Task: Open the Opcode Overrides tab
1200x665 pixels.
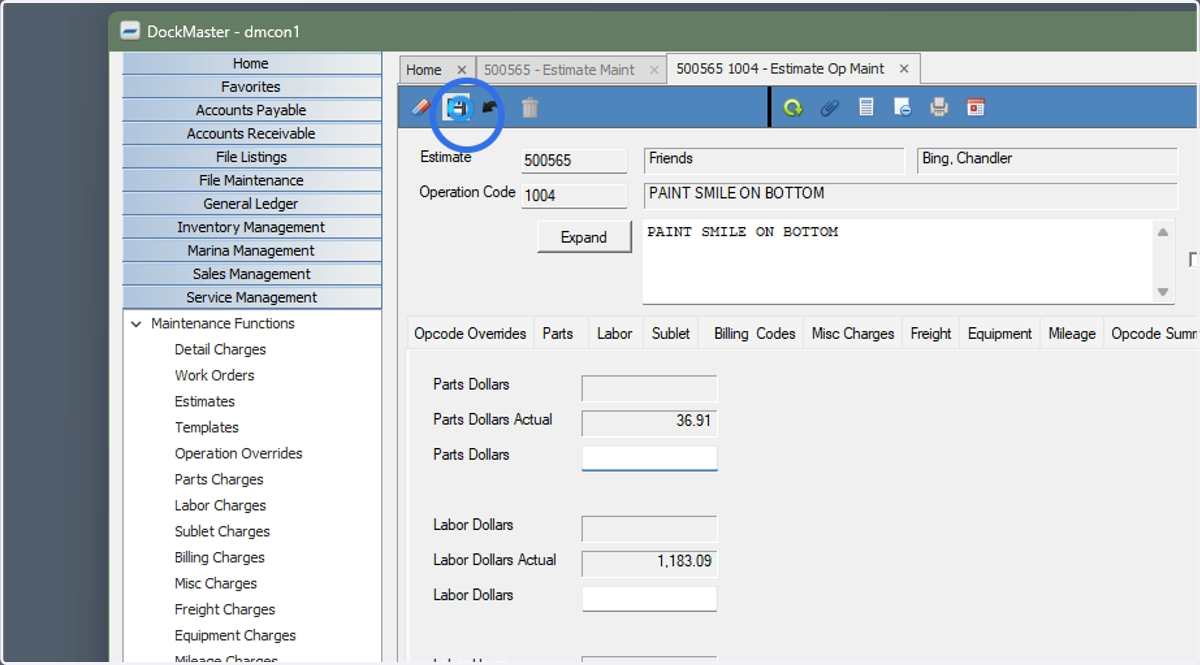Action: click(470, 334)
